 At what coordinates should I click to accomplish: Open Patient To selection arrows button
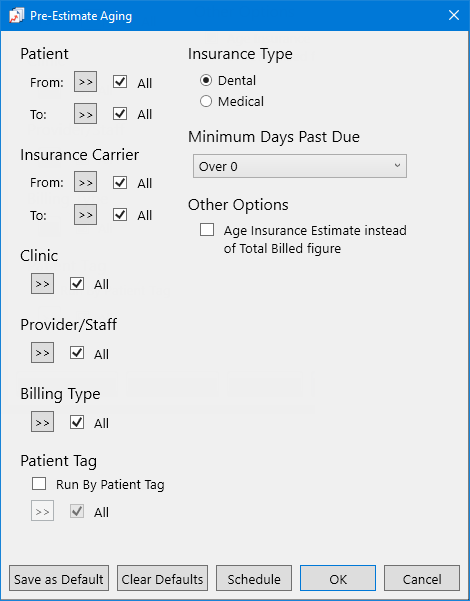pyautogui.click(x=85, y=113)
